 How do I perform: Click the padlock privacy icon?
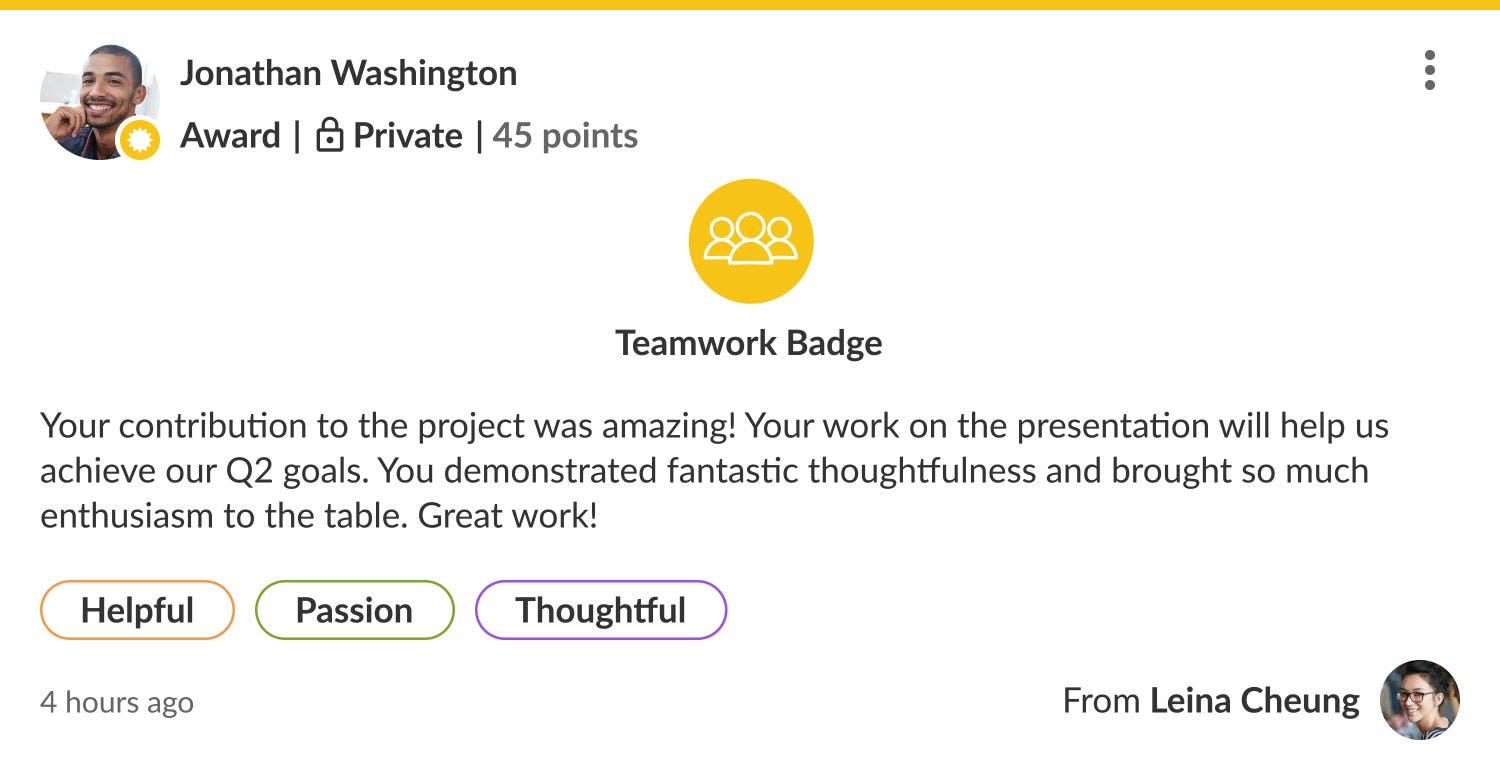[329, 136]
